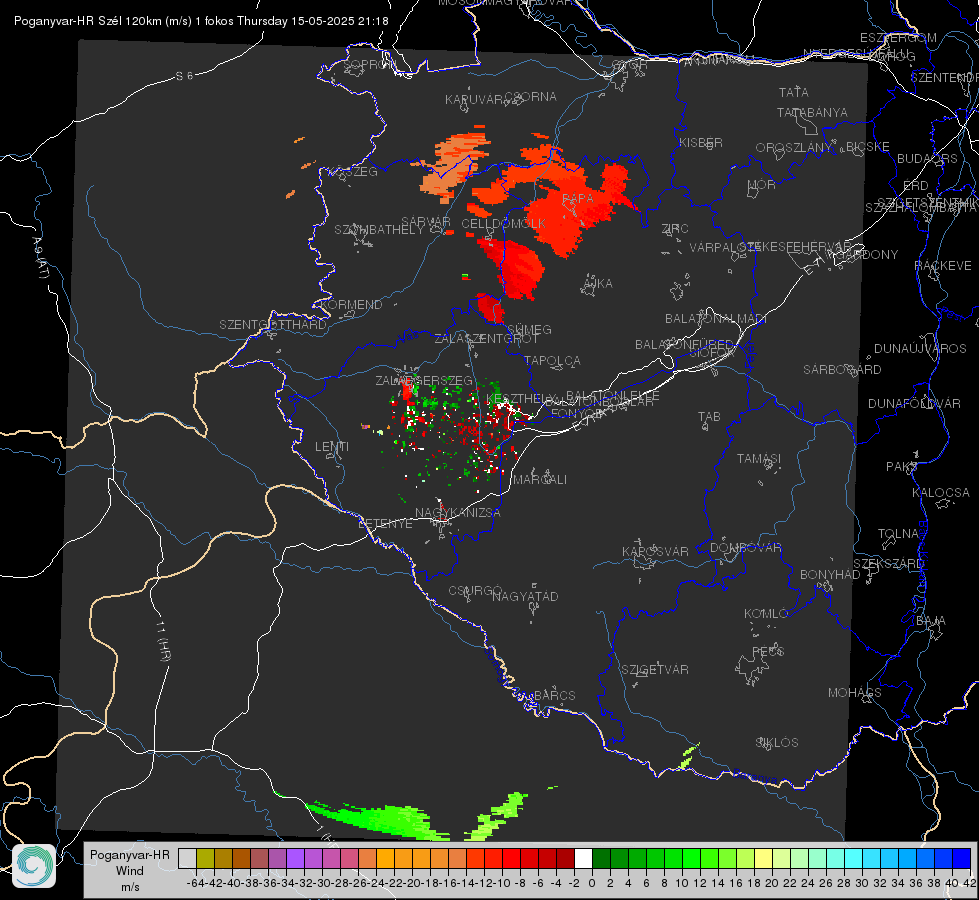Select the gray swatch at the legend's left end
The image size is (979, 900).
click(187, 858)
